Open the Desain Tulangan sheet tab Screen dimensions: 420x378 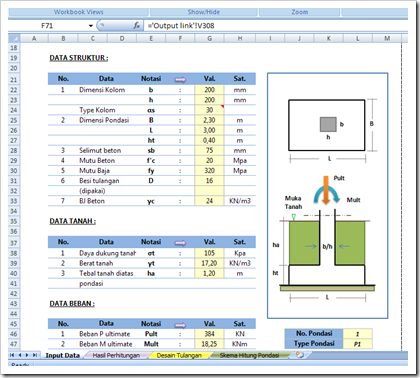tap(179, 355)
